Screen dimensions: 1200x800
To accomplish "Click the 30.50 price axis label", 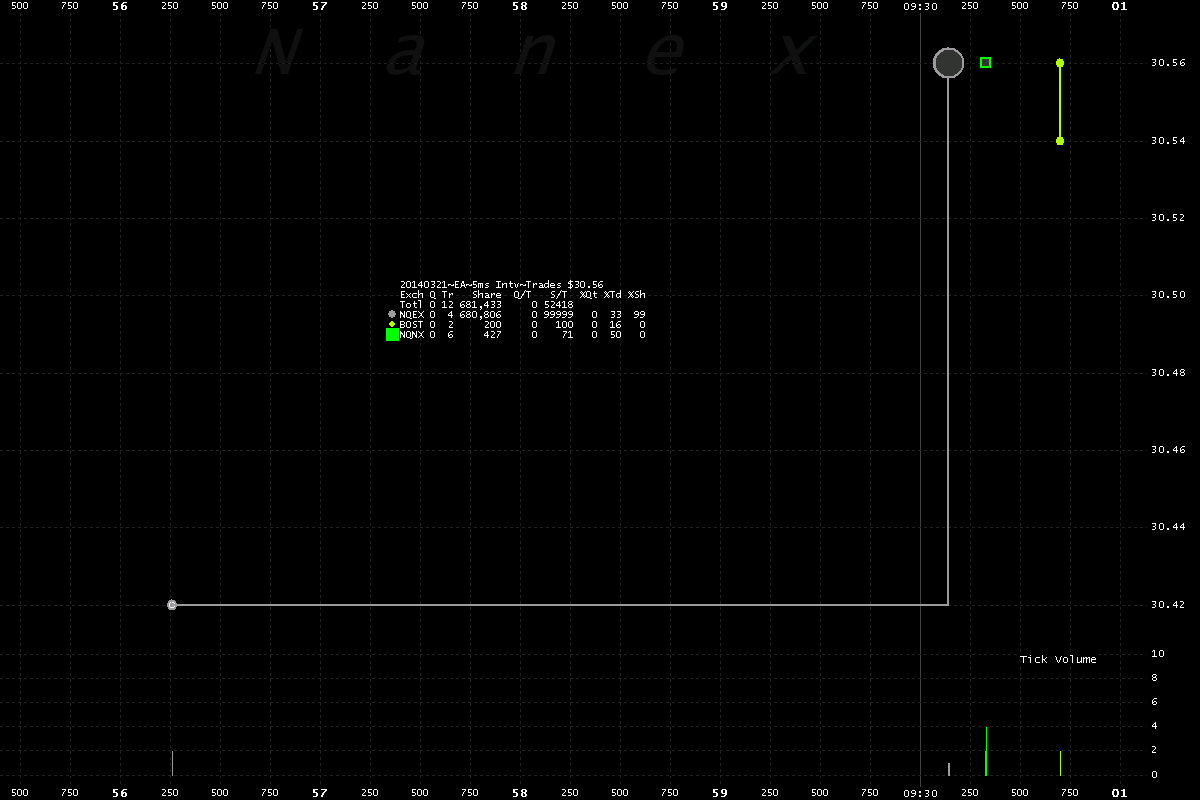I will click(x=1167, y=295).
